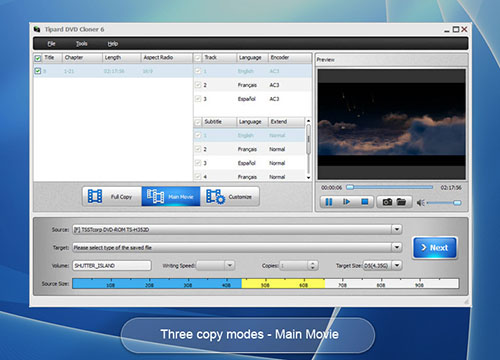This screenshot has height=360, width=500.
Task: Toggle subtitle 1 English checkbox
Action: tap(198, 135)
